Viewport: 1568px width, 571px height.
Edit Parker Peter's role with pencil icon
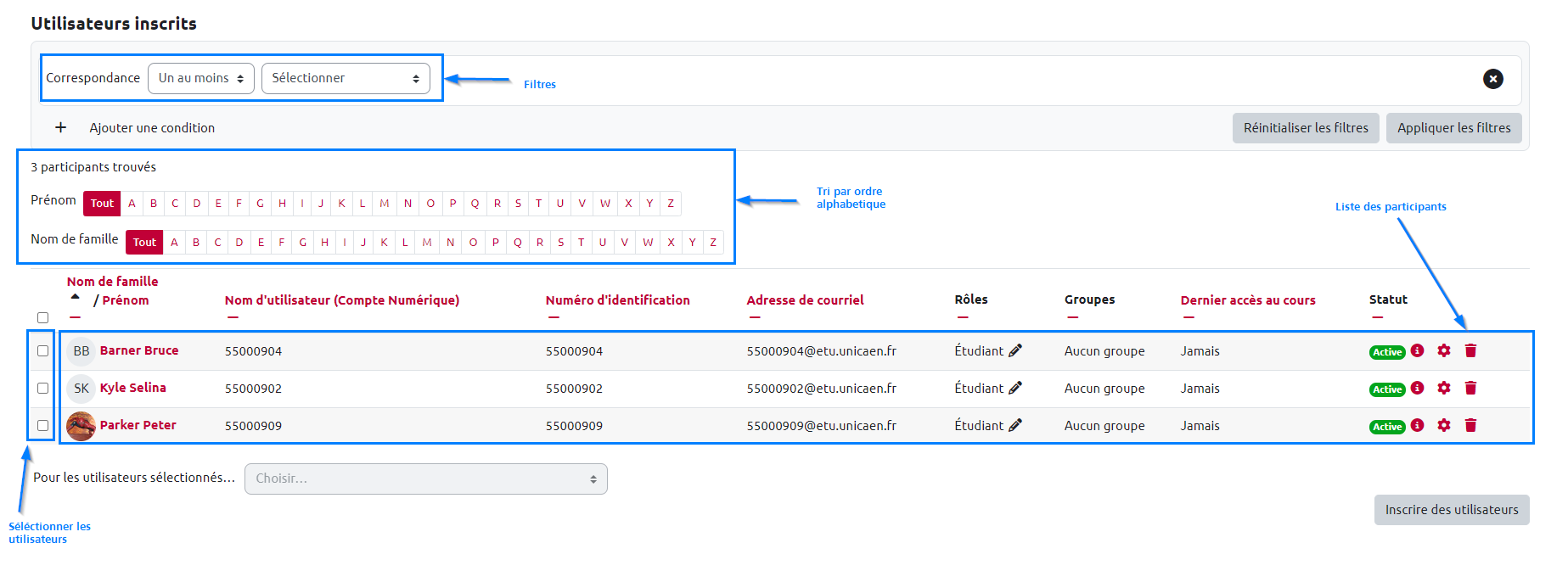click(1015, 425)
